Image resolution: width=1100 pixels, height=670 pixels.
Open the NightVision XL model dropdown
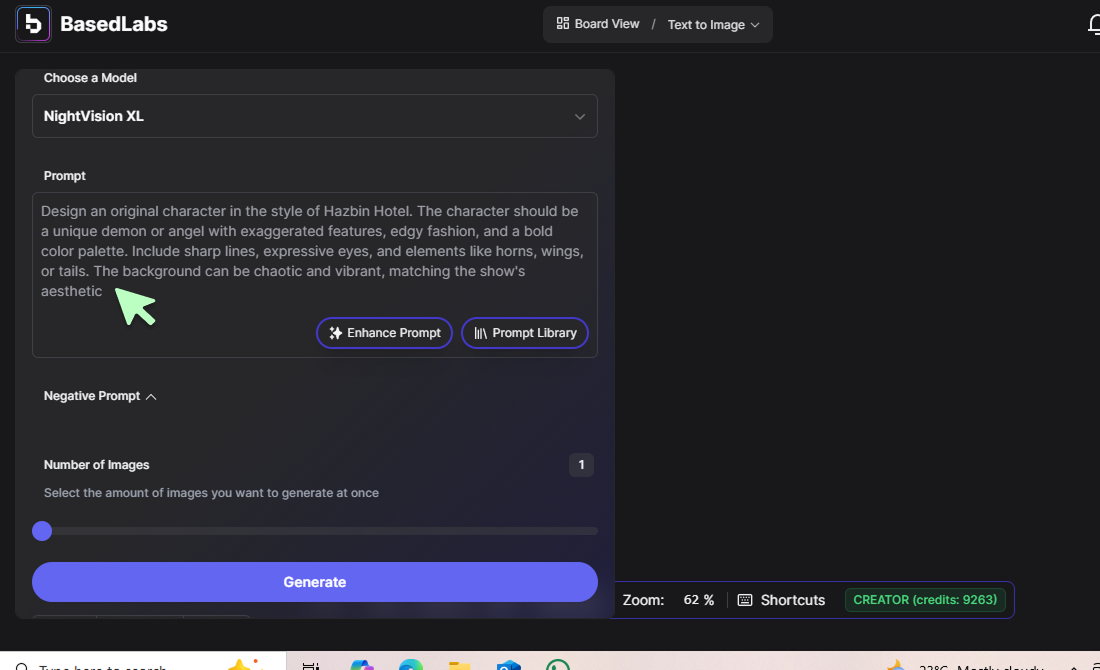[314, 116]
